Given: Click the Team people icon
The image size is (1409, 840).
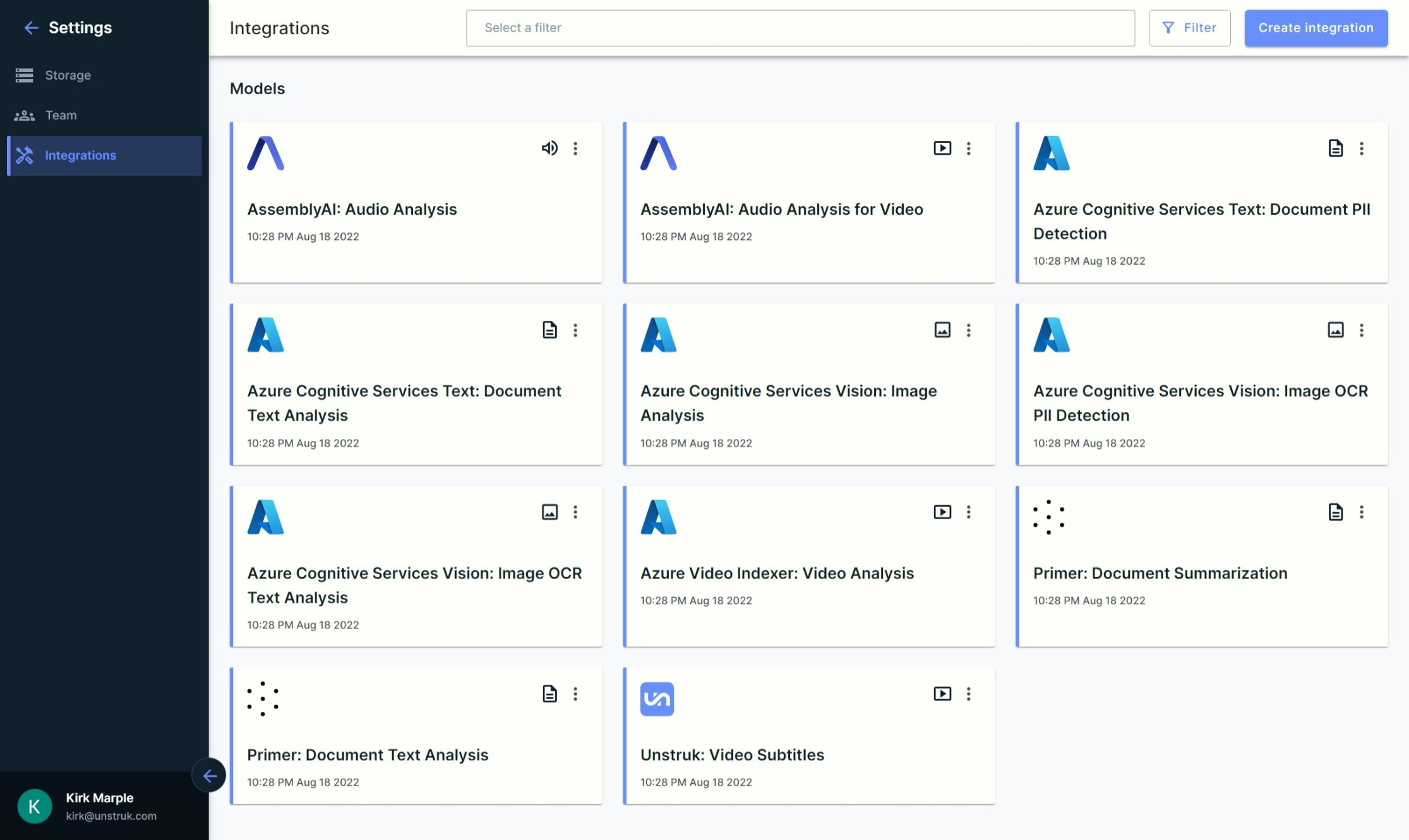Looking at the screenshot, I should 25,116.
